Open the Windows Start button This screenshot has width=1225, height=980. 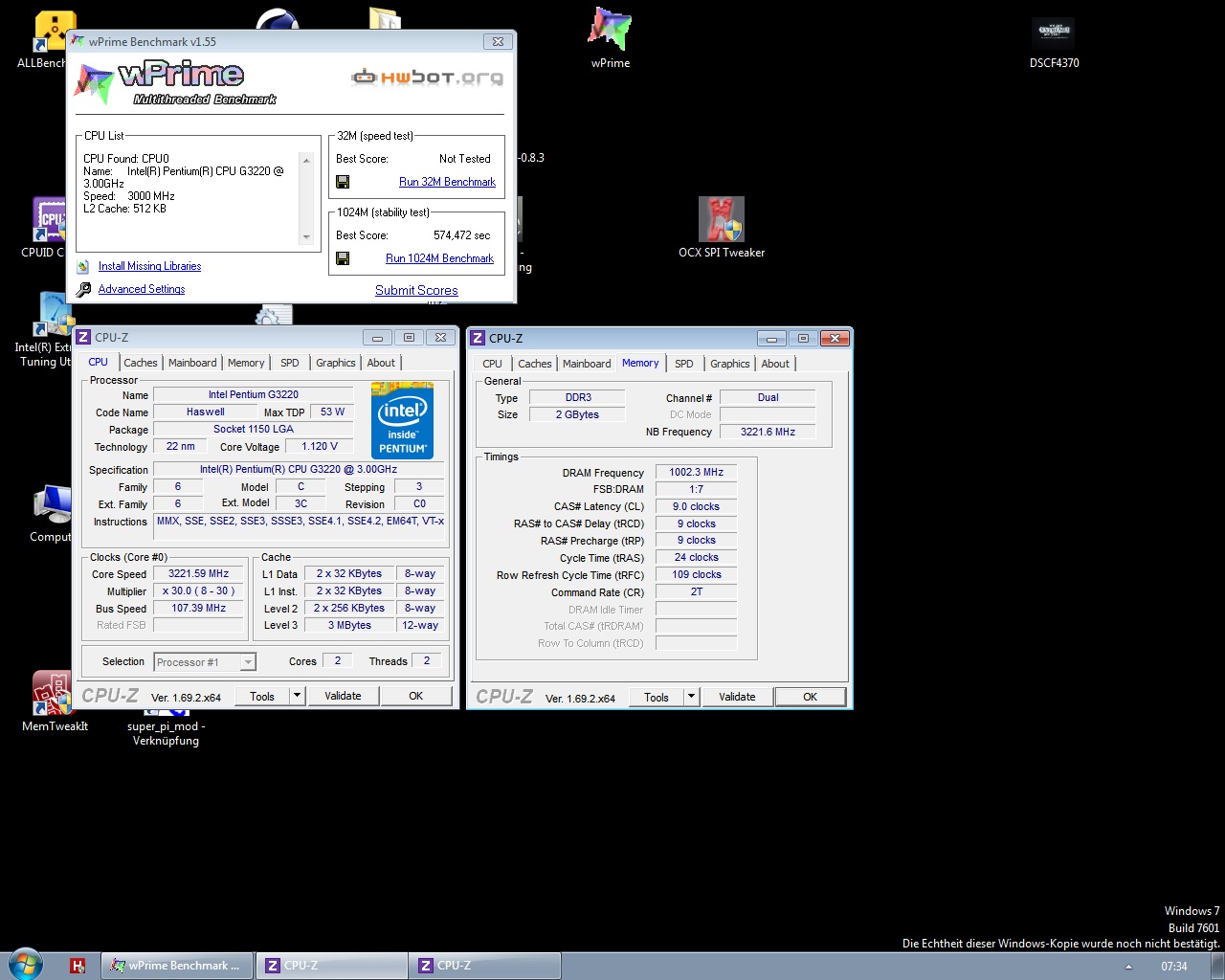click(x=24, y=964)
